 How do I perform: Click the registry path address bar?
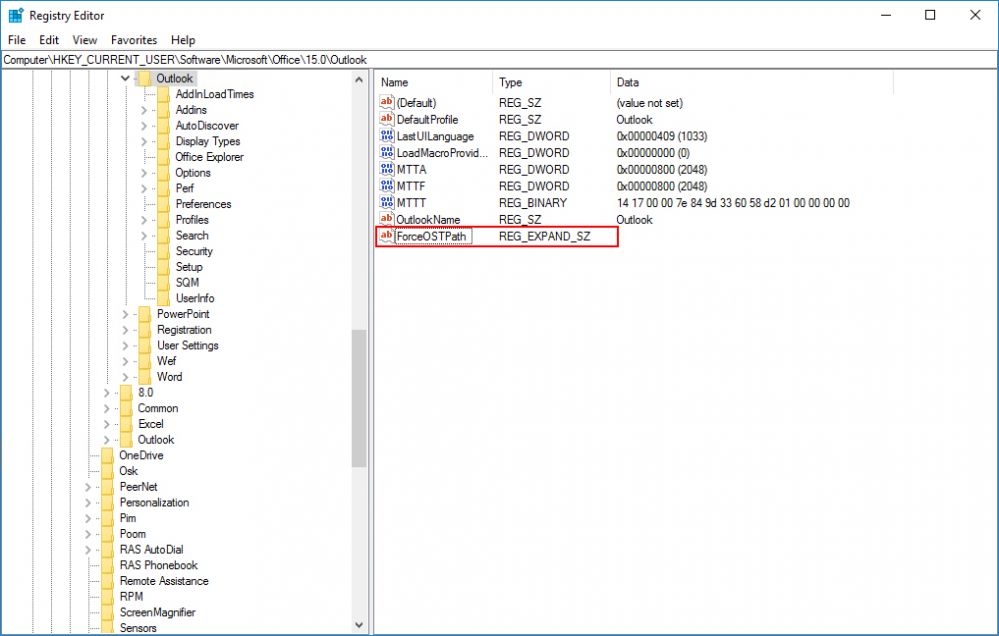pyautogui.click(x=499, y=60)
